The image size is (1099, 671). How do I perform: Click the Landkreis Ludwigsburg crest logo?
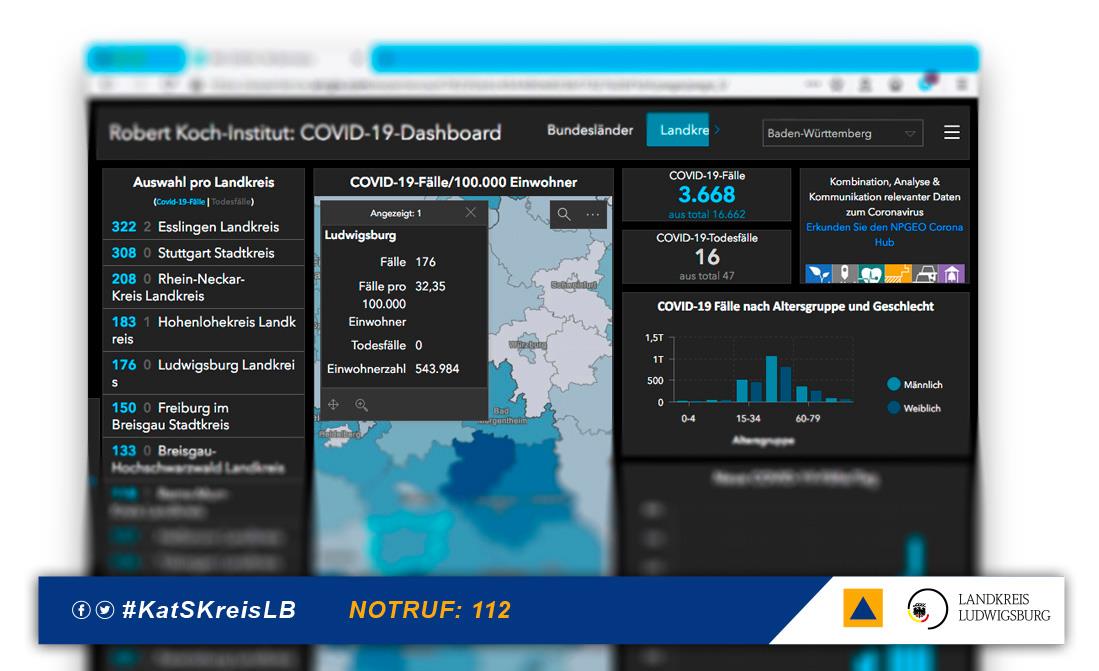927,609
